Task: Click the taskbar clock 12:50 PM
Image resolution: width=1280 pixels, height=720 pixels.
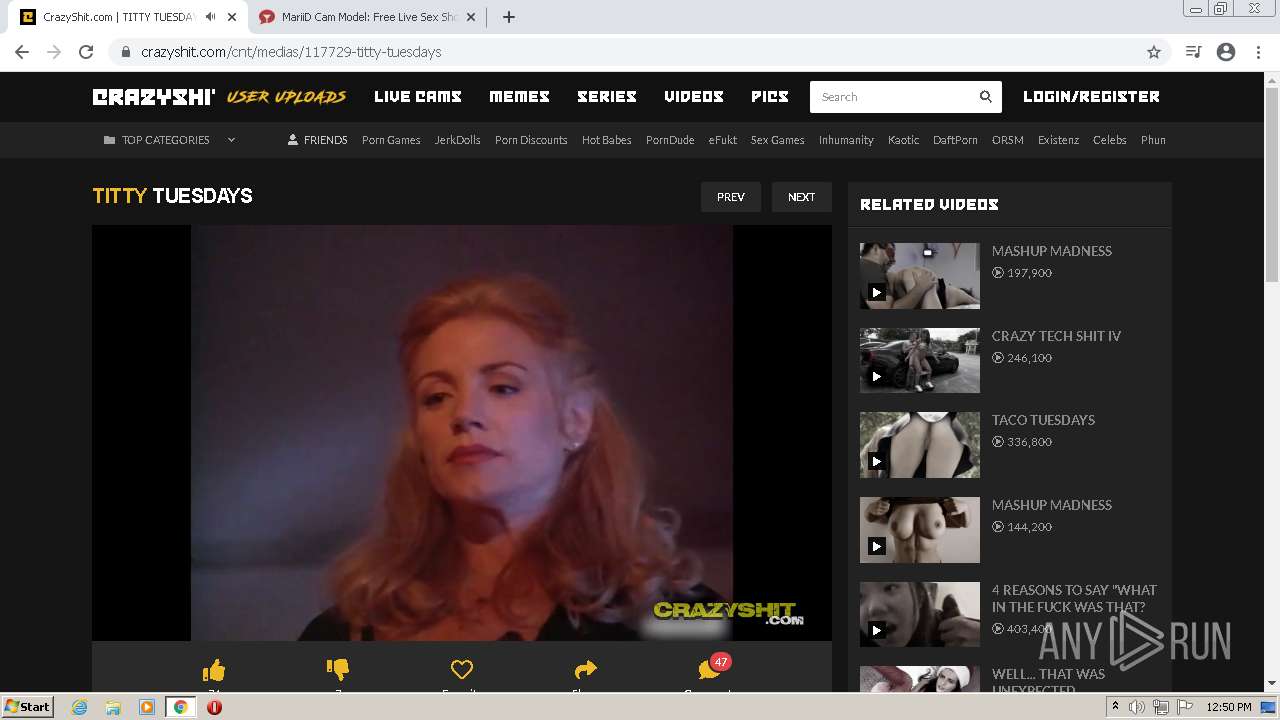Action: click(x=1229, y=707)
